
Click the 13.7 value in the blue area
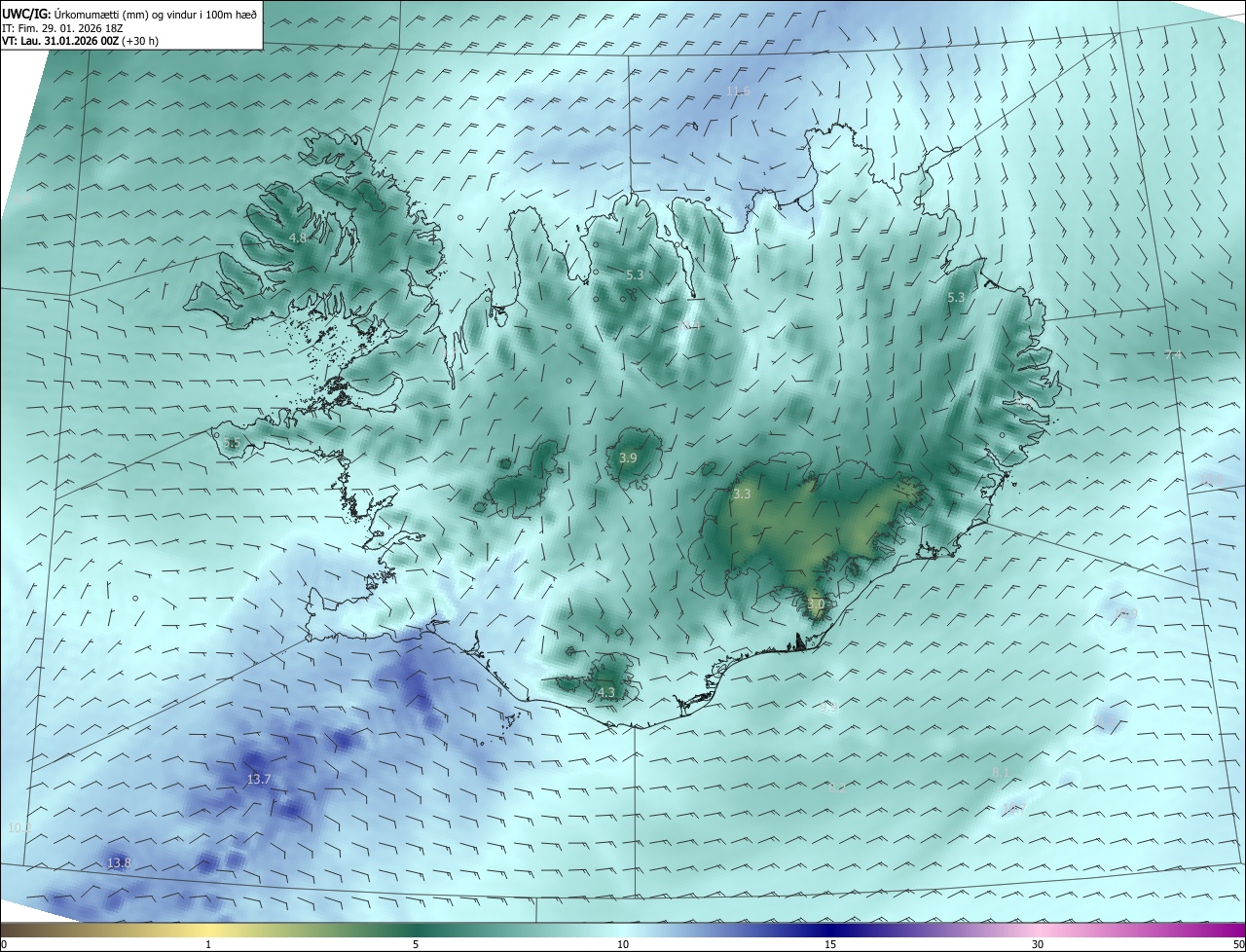(x=259, y=779)
